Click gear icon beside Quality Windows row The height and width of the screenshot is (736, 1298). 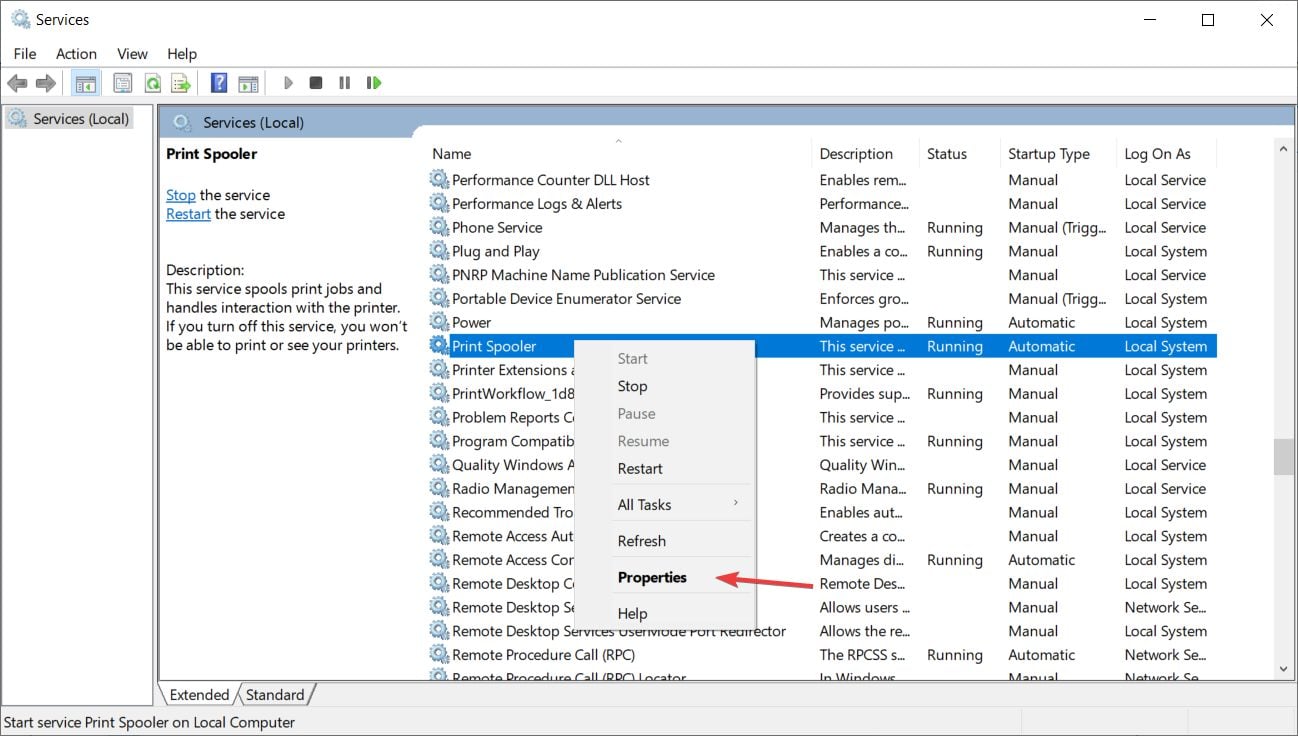439,465
